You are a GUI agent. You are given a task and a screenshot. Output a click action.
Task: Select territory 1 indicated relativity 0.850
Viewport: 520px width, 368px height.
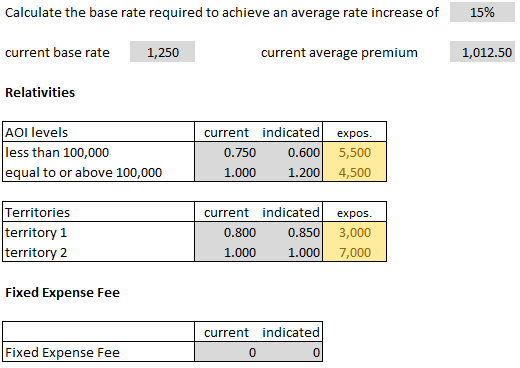[x=290, y=232]
